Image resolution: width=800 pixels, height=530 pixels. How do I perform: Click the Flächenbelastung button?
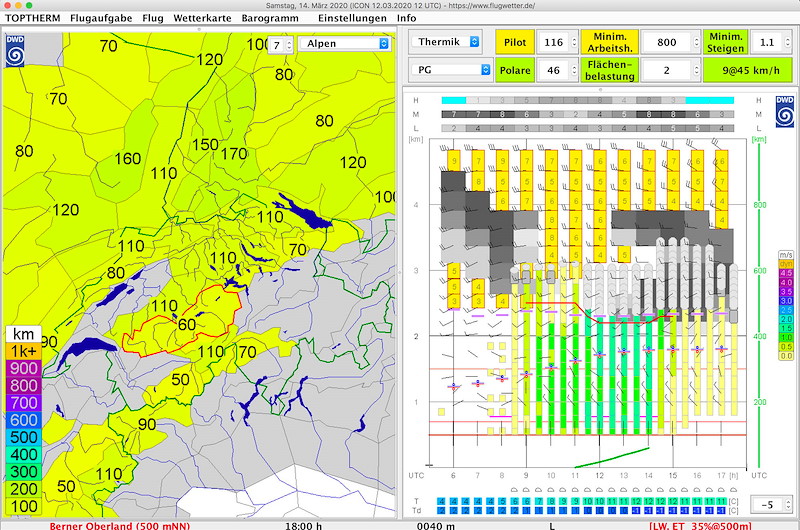[x=609, y=70]
